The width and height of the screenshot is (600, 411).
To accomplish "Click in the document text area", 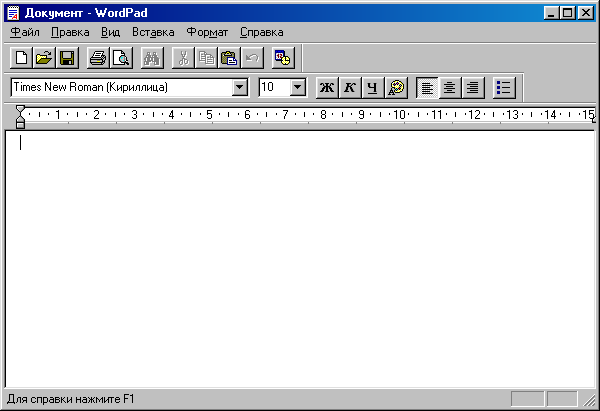I will click(300, 259).
